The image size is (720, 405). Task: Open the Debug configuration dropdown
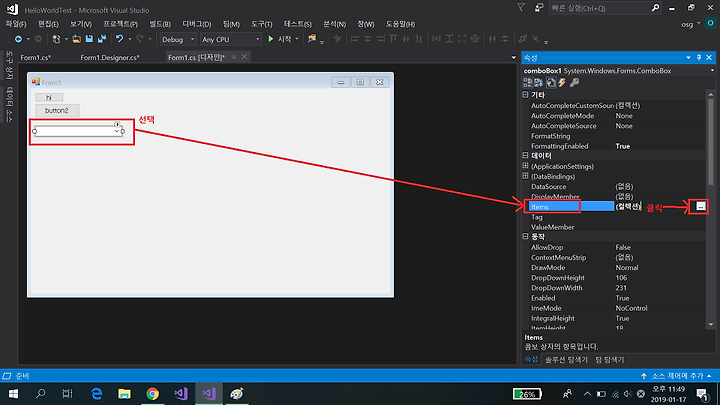tap(178, 39)
